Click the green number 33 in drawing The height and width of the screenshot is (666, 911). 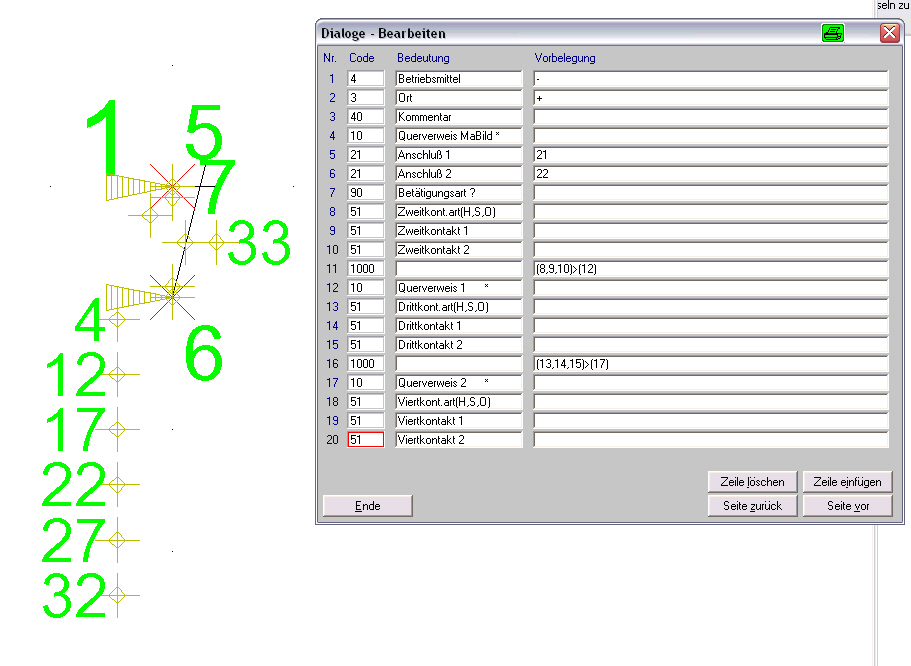tap(259, 242)
